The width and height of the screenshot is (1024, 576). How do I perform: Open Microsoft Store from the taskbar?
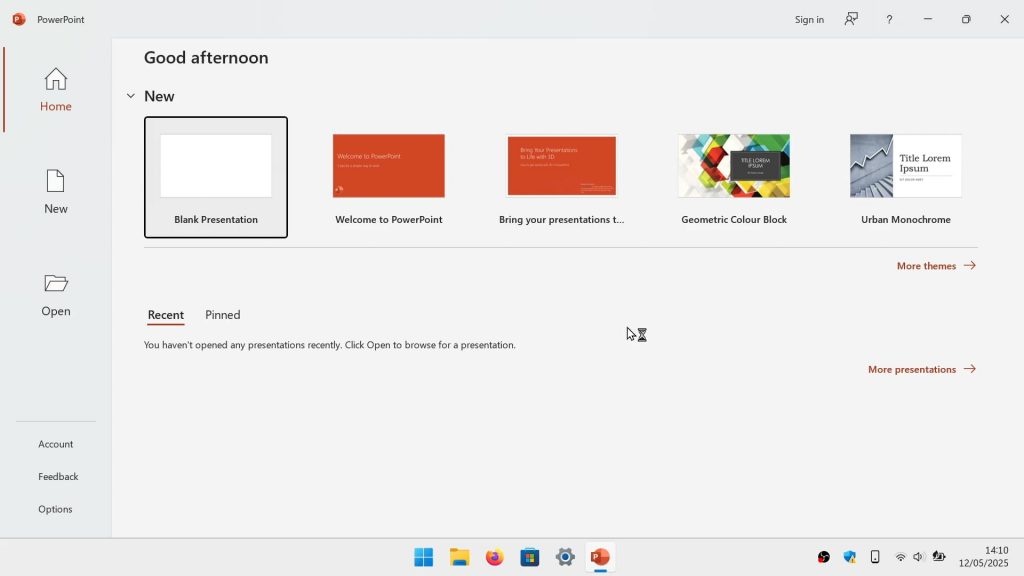click(x=530, y=557)
